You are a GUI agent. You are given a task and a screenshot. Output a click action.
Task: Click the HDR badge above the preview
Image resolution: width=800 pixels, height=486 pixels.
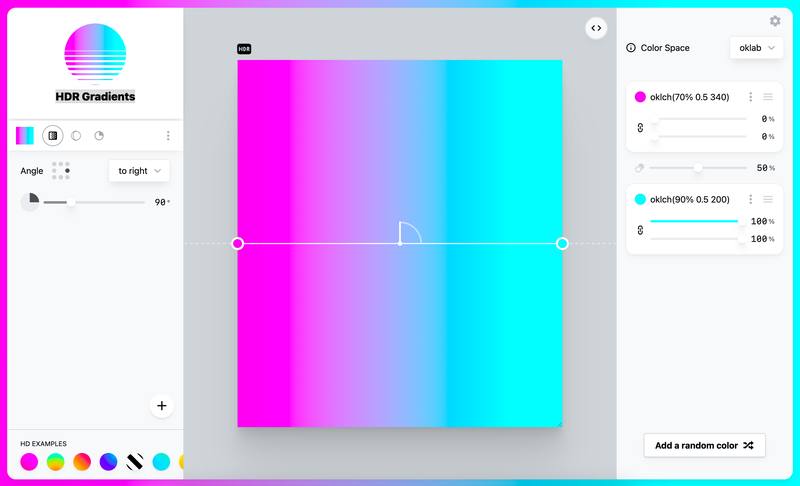coord(244,49)
